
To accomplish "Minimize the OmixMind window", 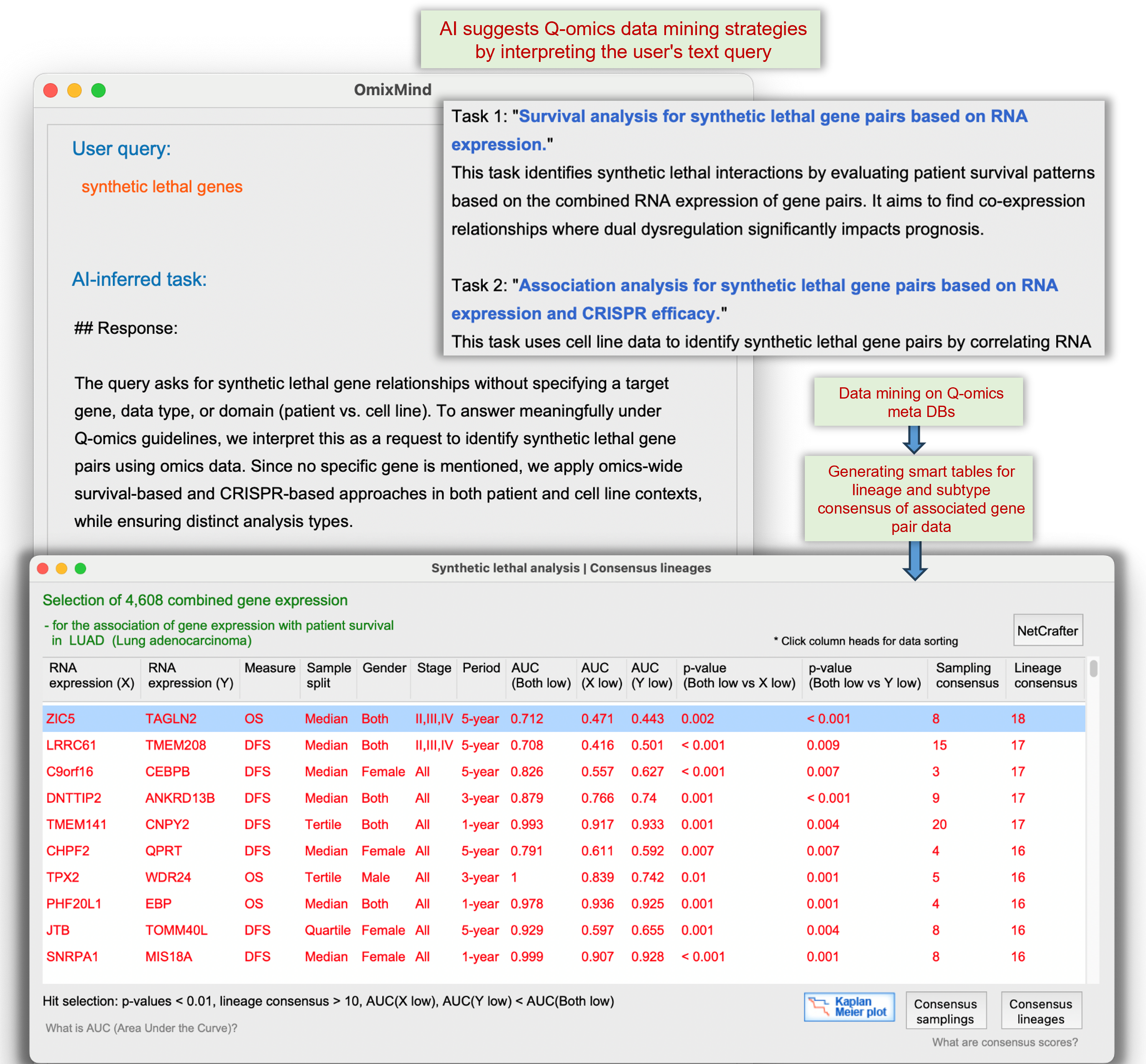I will [74, 90].
